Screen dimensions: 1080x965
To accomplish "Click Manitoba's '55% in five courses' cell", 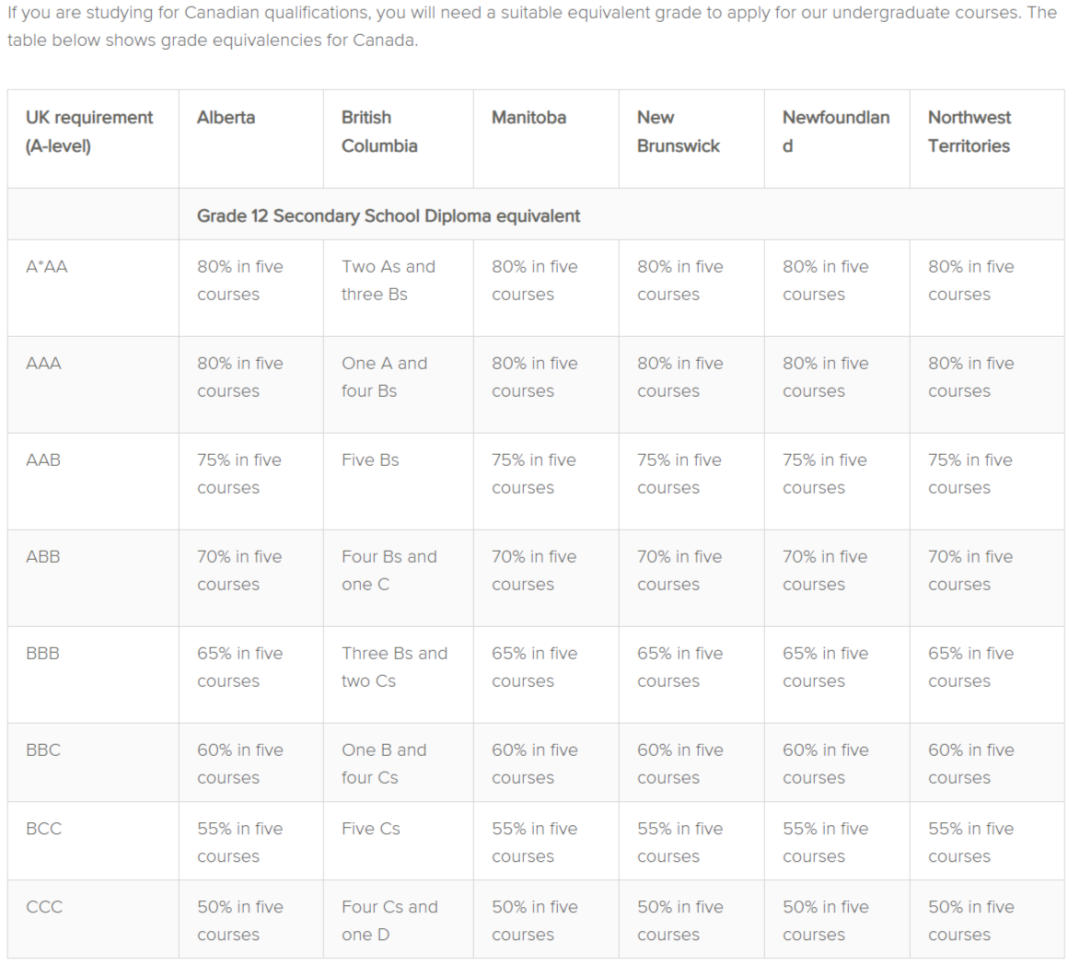I will click(x=546, y=841).
